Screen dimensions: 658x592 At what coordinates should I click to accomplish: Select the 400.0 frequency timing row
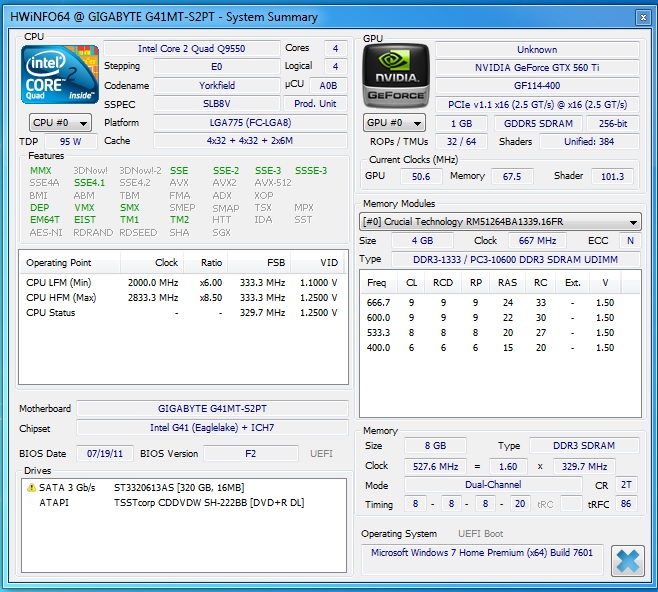[499, 348]
